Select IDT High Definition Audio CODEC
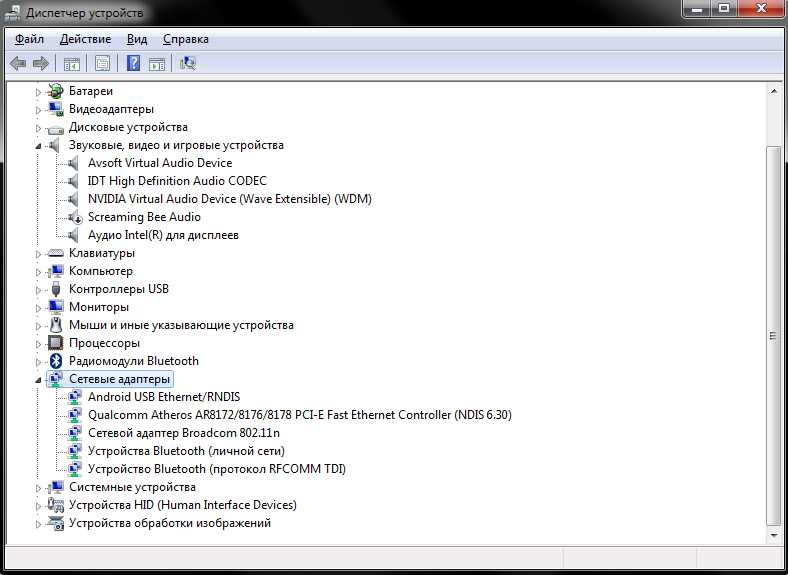Screen dimensions: 788x575 [x=177, y=181]
